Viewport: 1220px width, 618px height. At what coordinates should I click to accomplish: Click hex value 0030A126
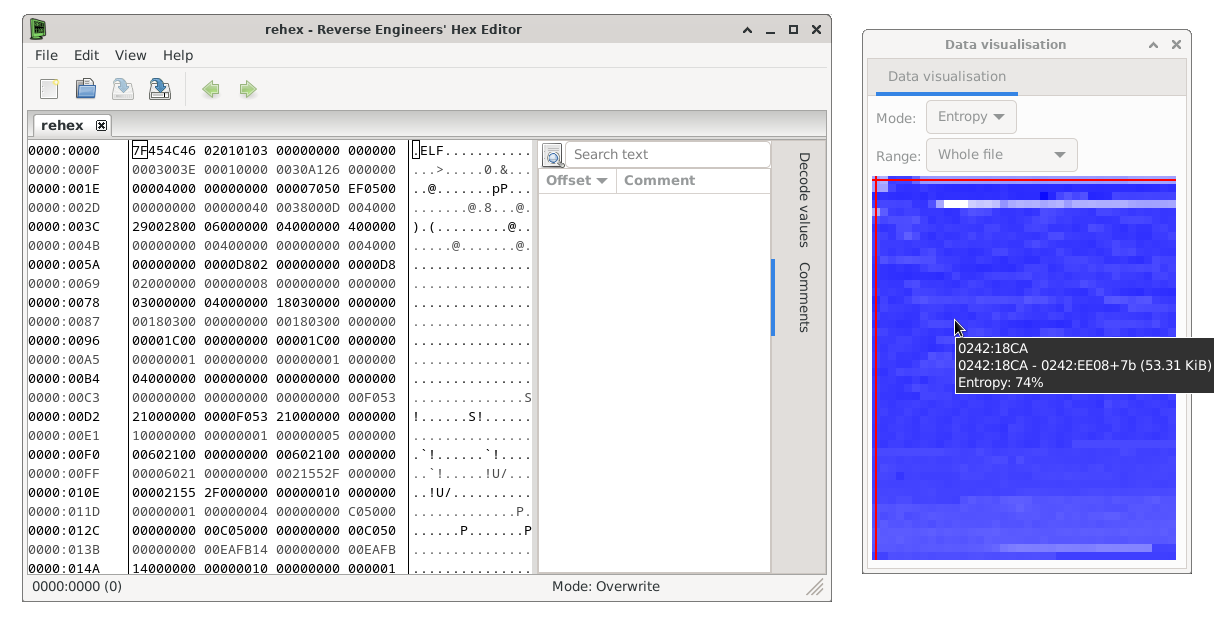point(308,170)
